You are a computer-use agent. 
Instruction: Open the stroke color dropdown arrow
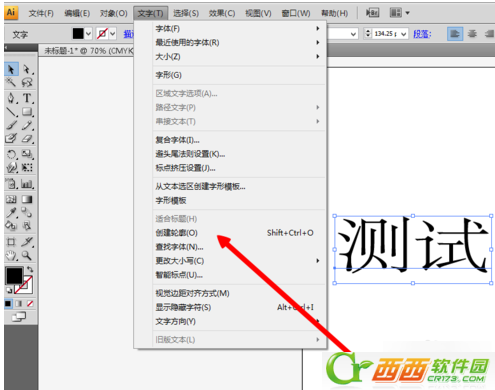(113, 34)
